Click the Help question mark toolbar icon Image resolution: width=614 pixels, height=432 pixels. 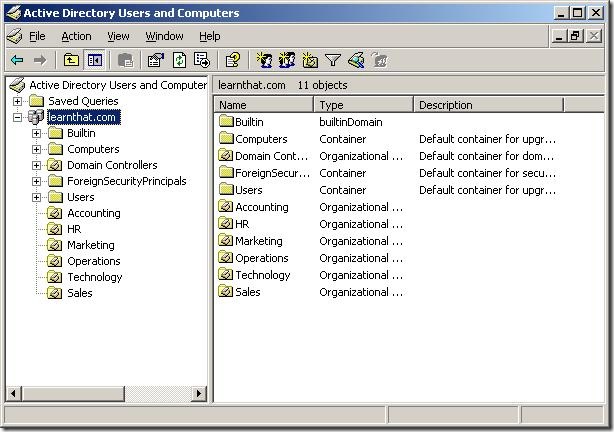[x=233, y=60]
